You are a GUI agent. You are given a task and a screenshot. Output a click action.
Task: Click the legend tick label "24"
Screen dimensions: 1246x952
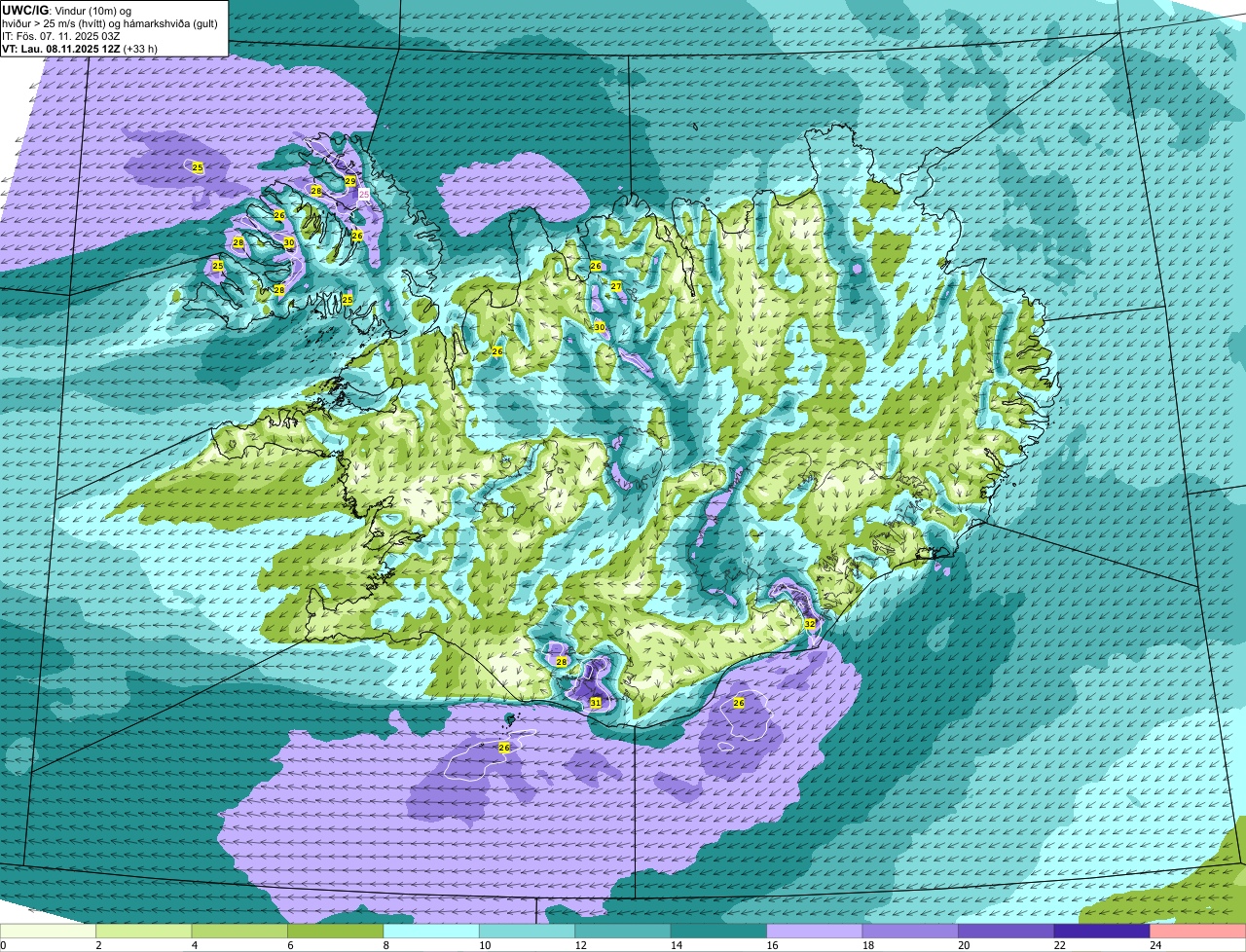click(1154, 945)
